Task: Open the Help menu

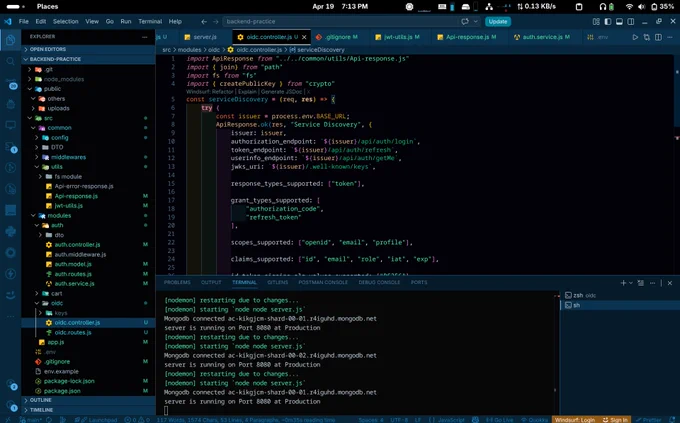Action: pyautogui.click(x=175, y=21)
